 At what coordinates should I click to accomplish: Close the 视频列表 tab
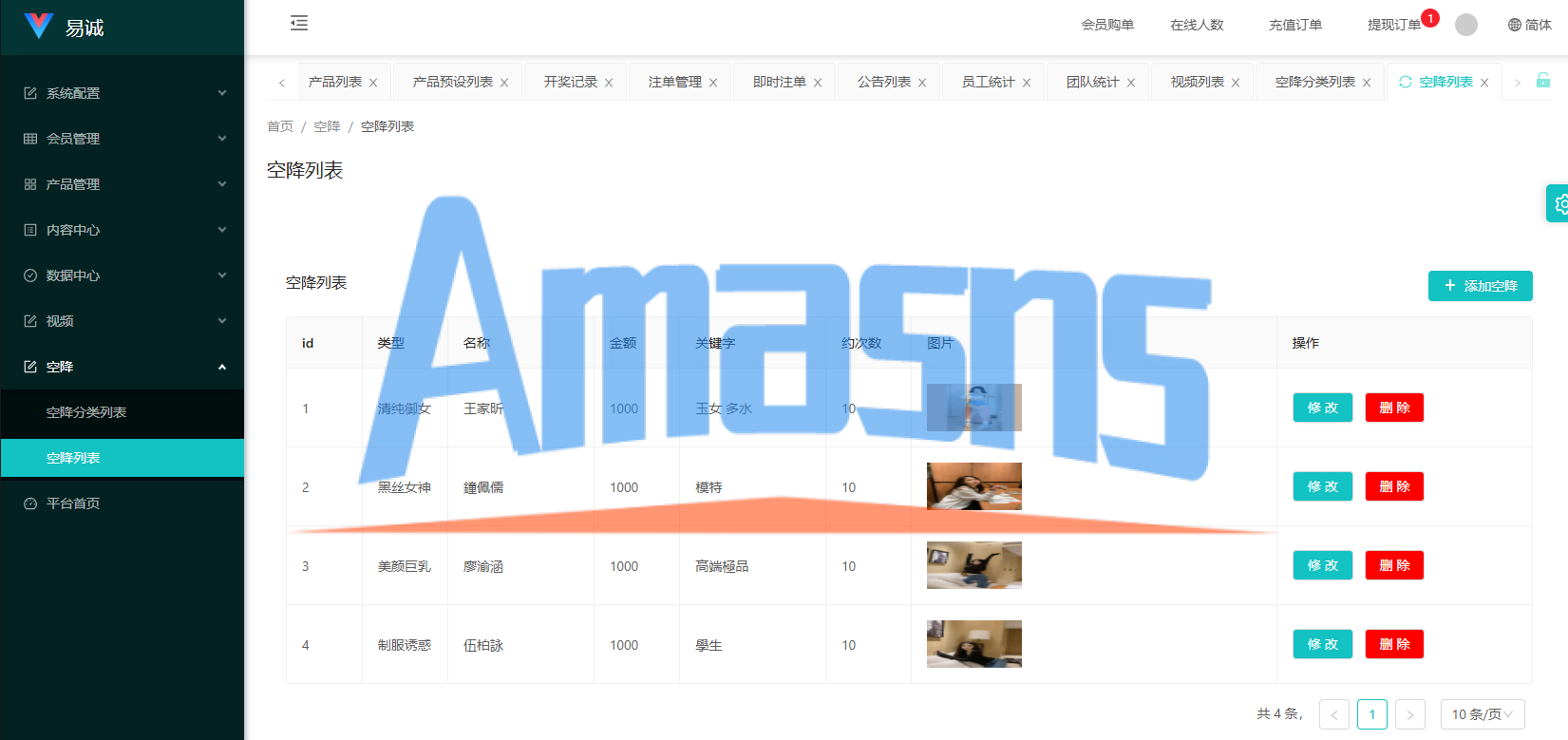pyautogui.click(x=1236, y=83)
